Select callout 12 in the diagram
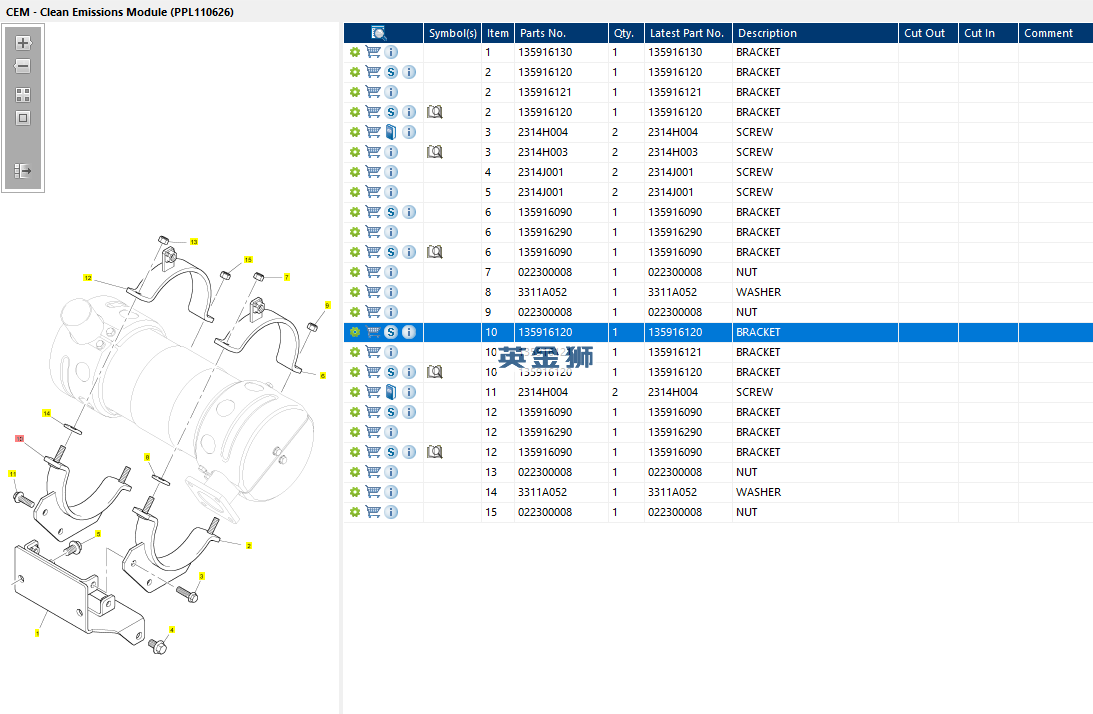Screen dimensions: 1093x714 (x=88, y=278)
